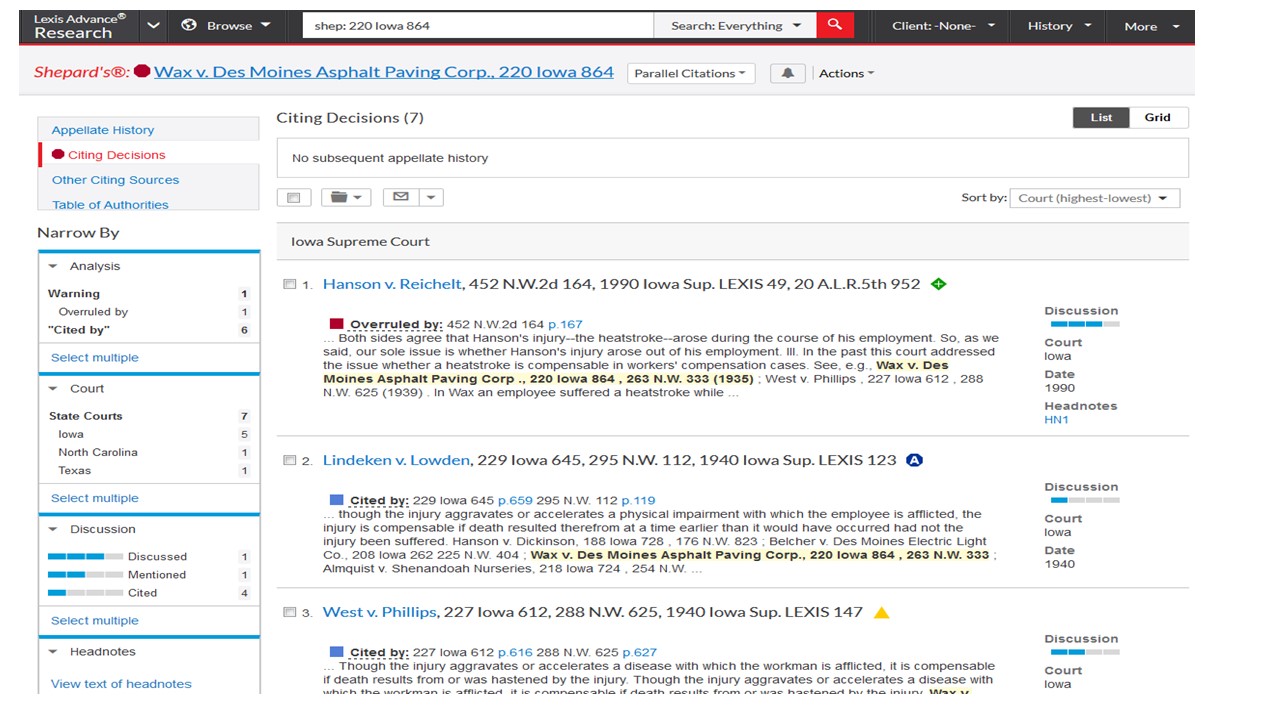Filter court by Iowa
This screenshot has height=720, width=1280.
[x=71, y=434]
